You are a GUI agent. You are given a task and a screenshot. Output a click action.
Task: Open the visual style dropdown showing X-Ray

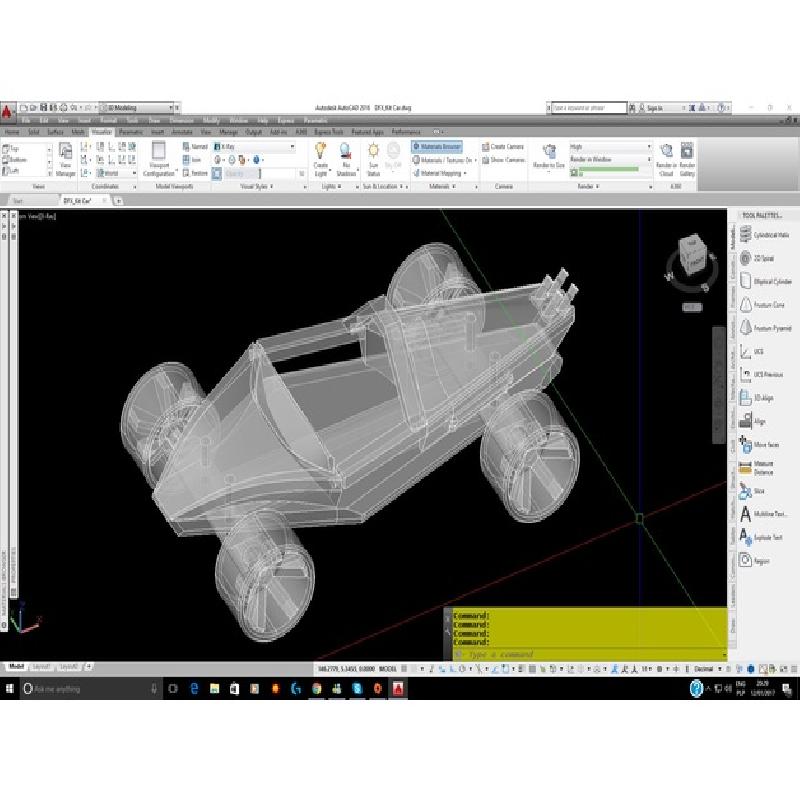pos(254,146)
